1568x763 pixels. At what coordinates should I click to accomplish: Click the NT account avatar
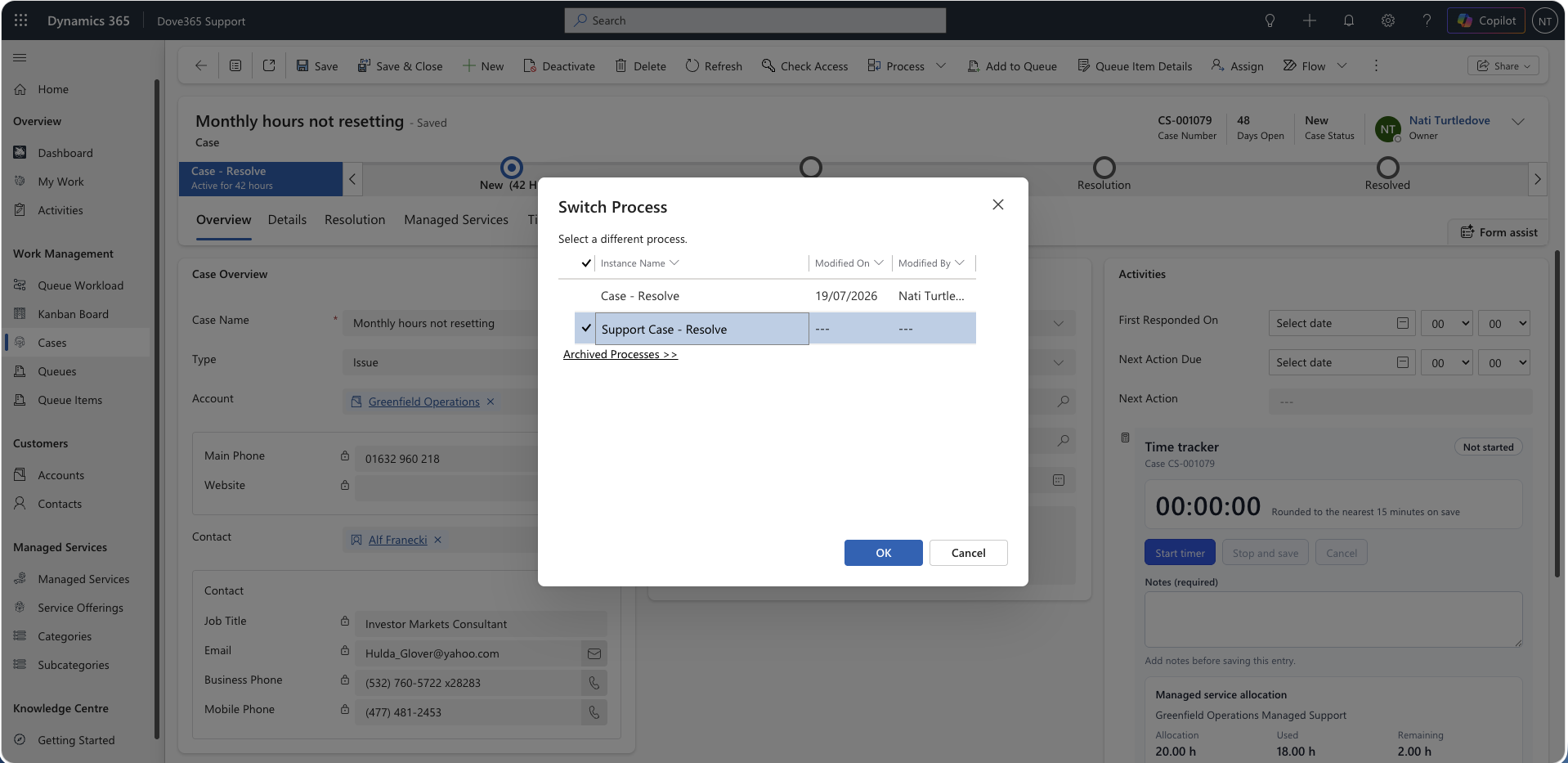click(1544, 21)
